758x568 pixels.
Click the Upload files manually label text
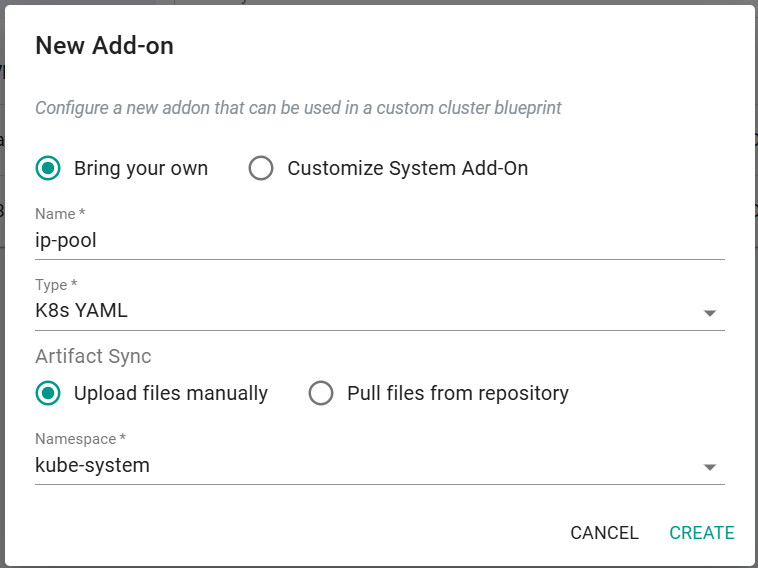click(x=171, y=393)
